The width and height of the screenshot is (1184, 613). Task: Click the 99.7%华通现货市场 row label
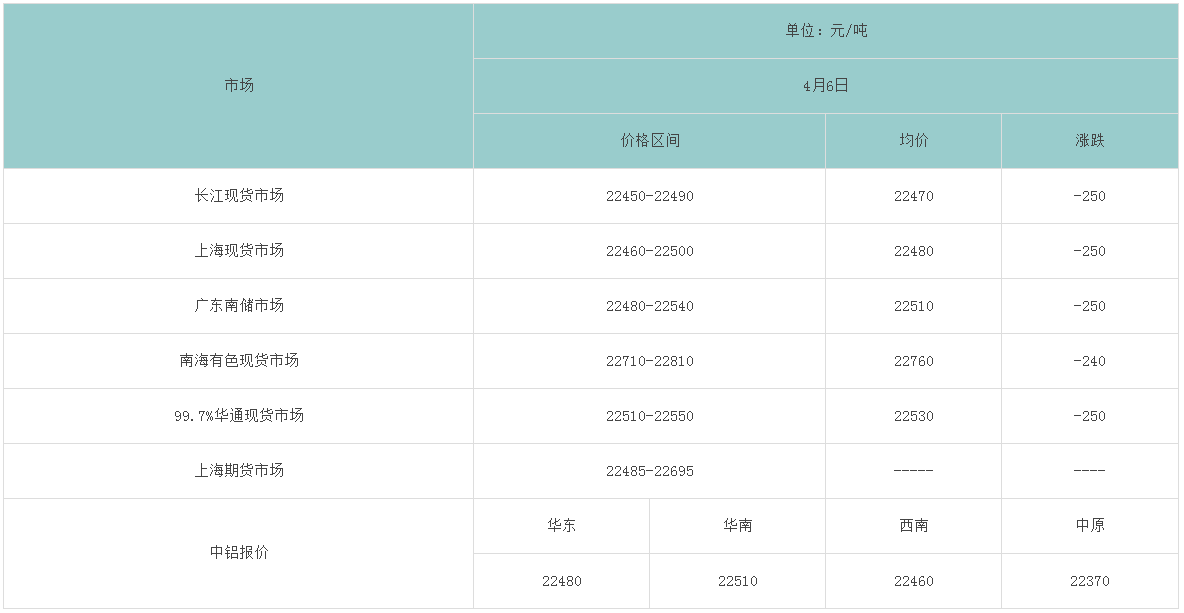pyautogui.click(x=239, y=416)
